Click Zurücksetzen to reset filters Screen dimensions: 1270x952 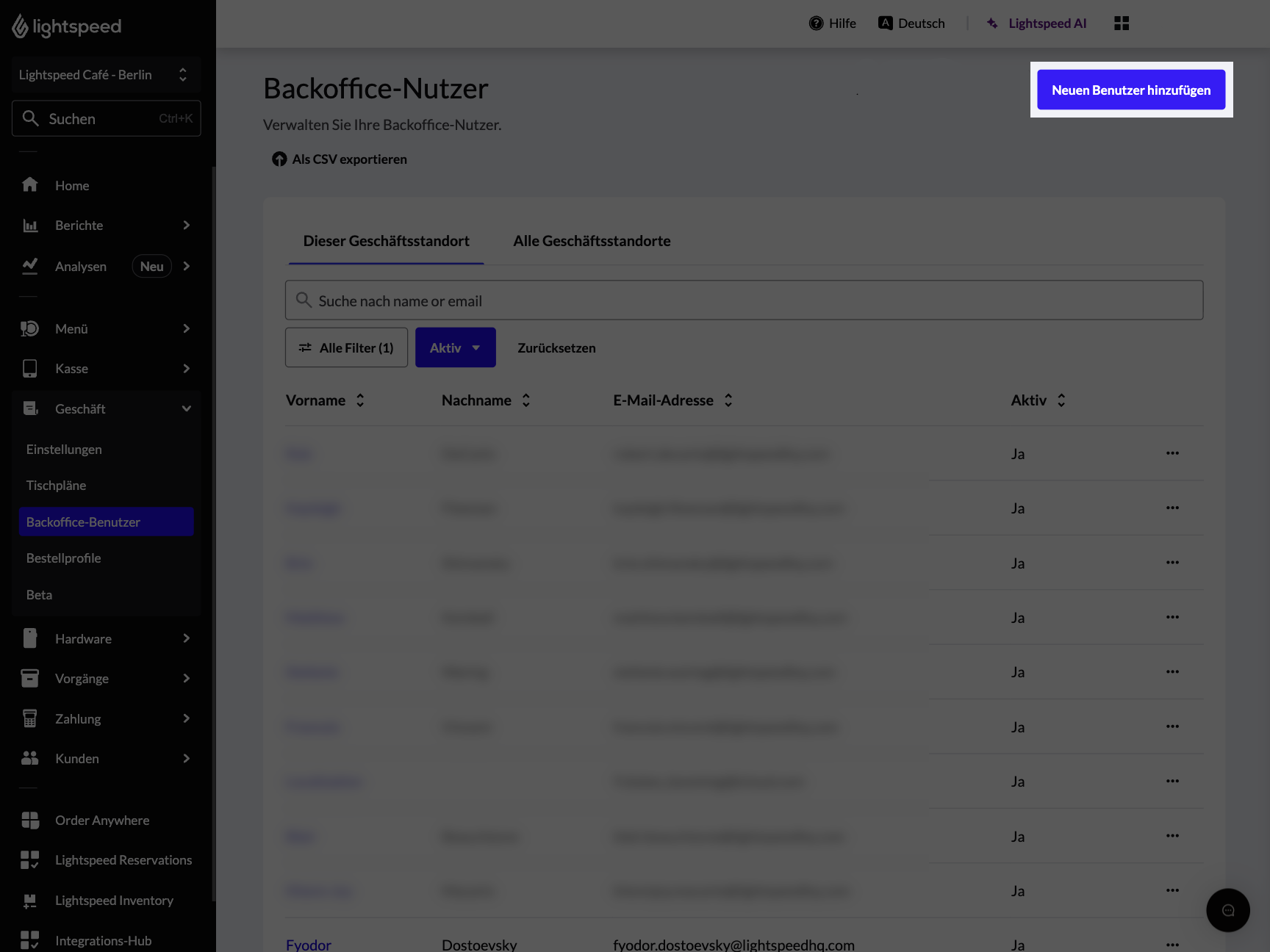[x=556, y=348]
